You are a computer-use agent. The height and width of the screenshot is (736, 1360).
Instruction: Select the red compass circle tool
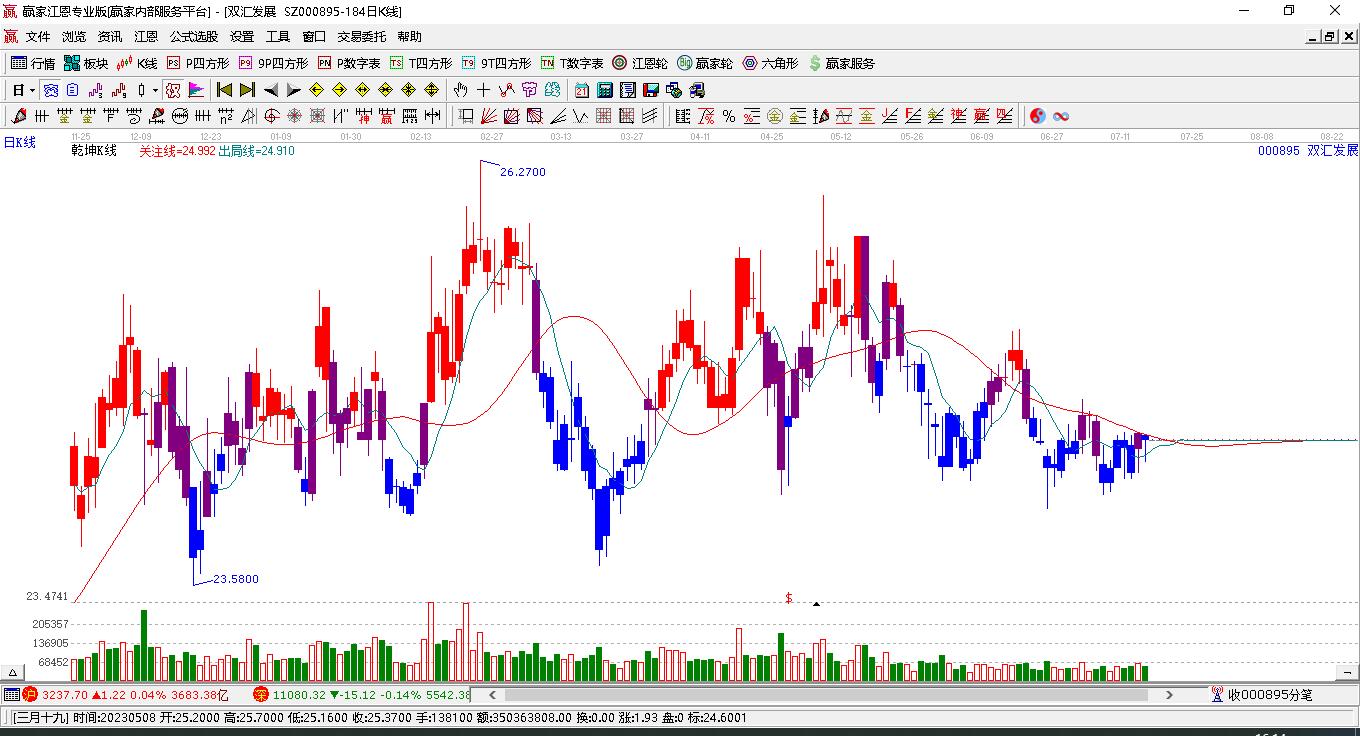coord(271,116)
